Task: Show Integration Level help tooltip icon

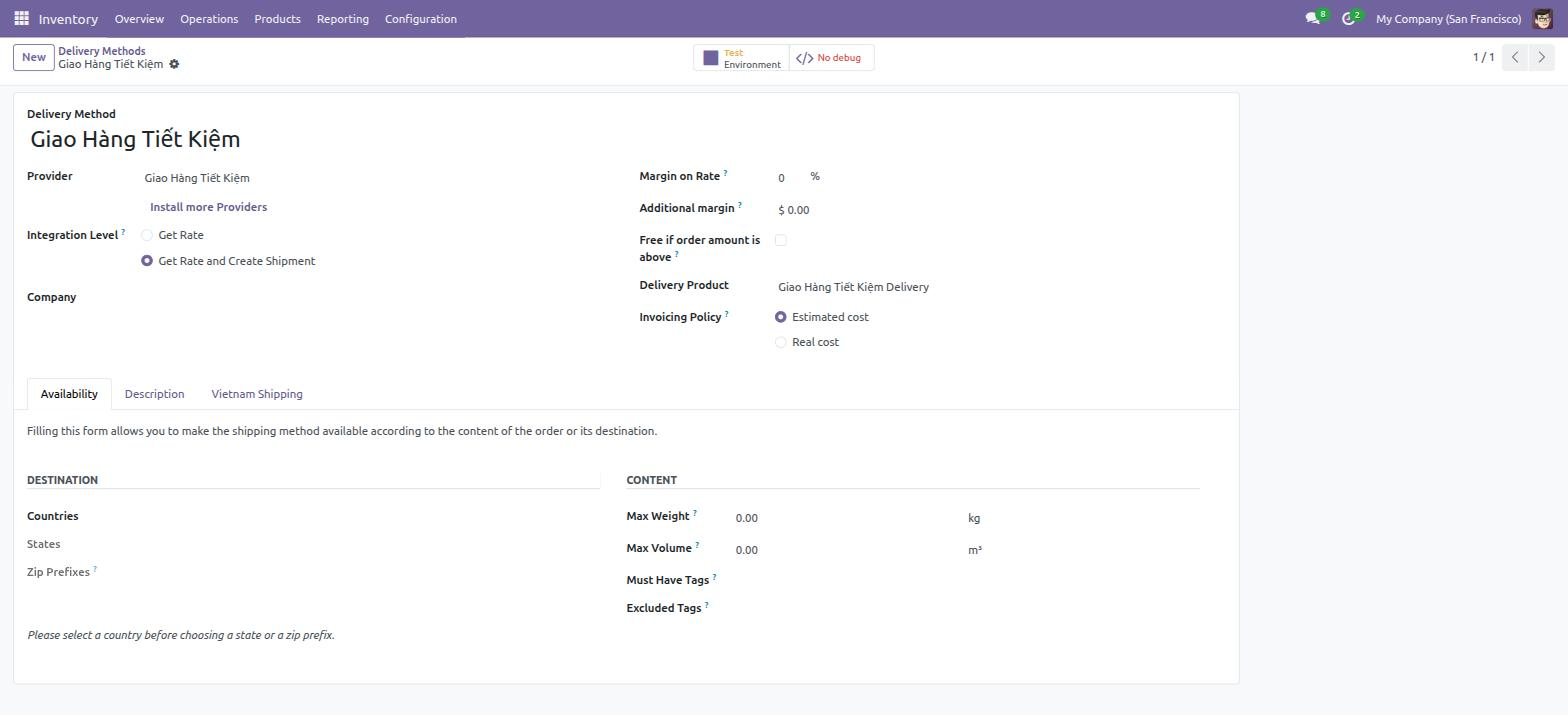Action: pos(123,232)
